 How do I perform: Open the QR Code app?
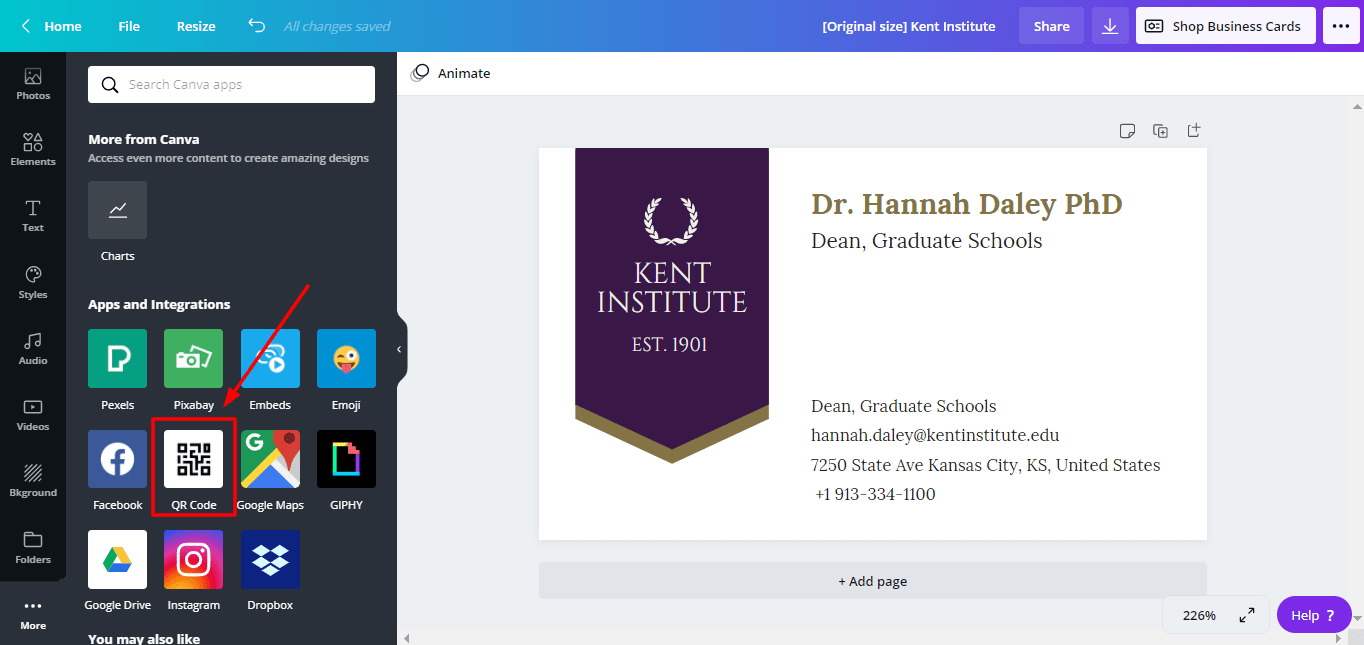(x=193, y=460)
